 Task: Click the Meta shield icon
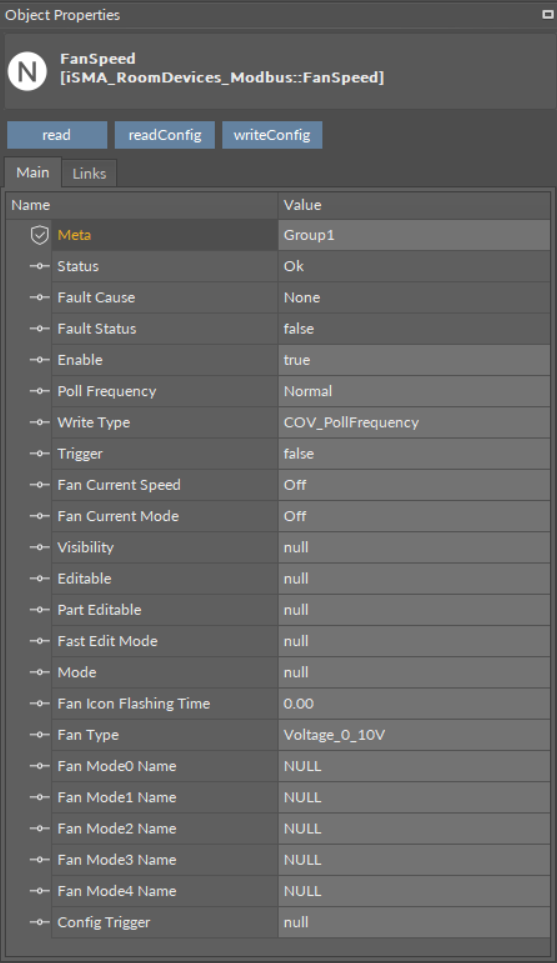(x=40, y=235)
